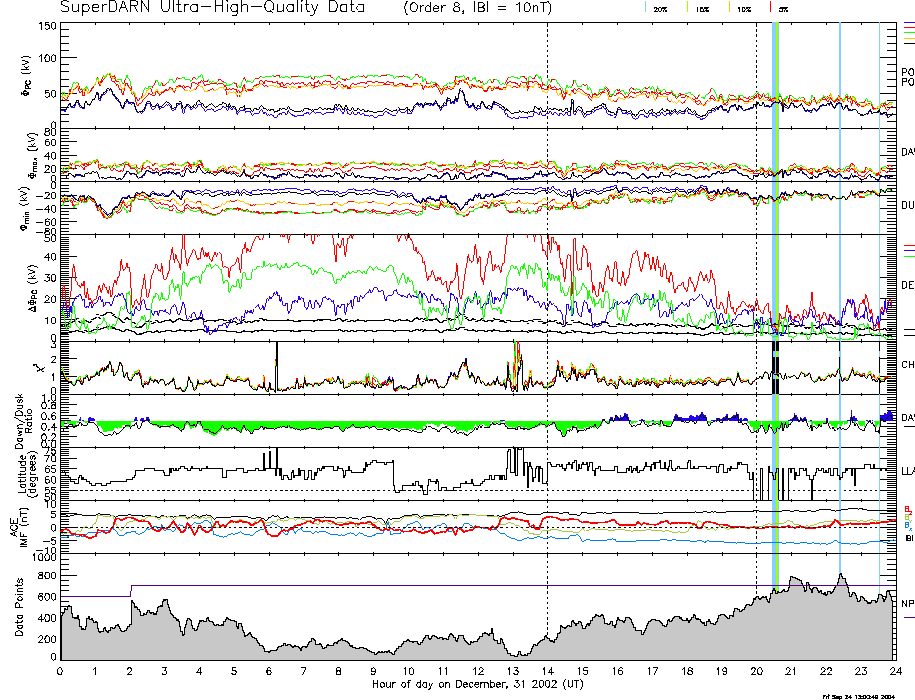
Task: Click the 20% legend label at top
Action: coord(660,8)
